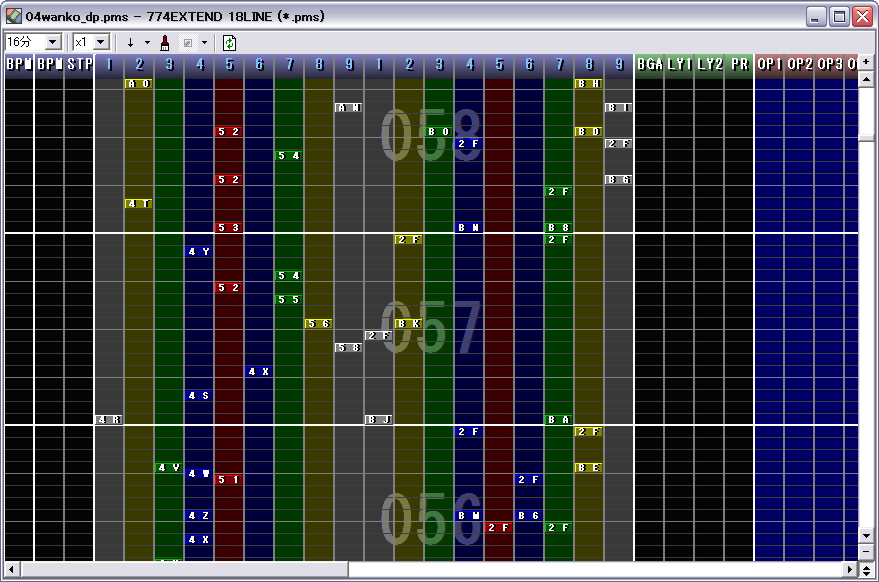This screenshot has width=879, height=582.
Task: Click the up/down splitter icon at bottom-right corner
Action: click(866, 569)
